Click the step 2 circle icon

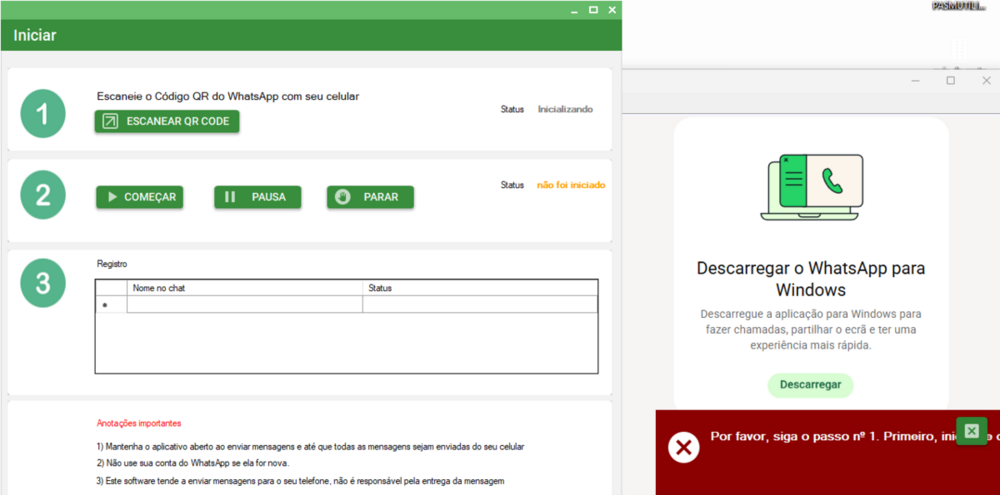43,195
